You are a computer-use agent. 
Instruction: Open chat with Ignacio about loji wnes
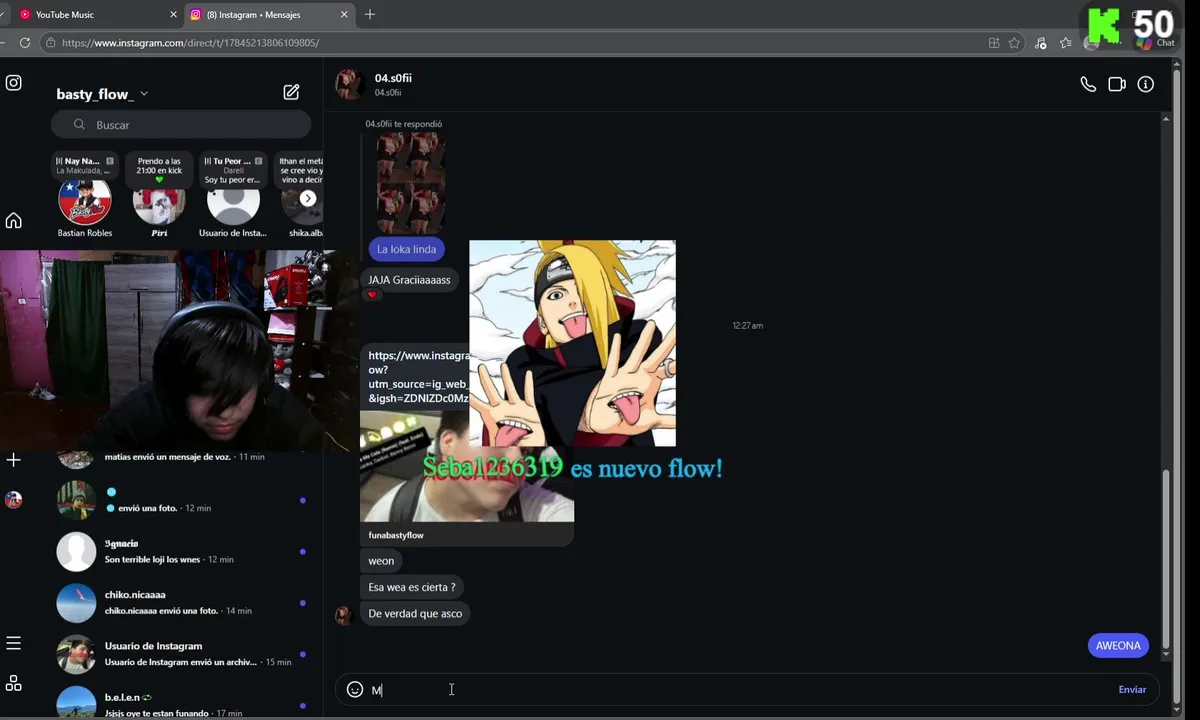(x=181, y=551)
